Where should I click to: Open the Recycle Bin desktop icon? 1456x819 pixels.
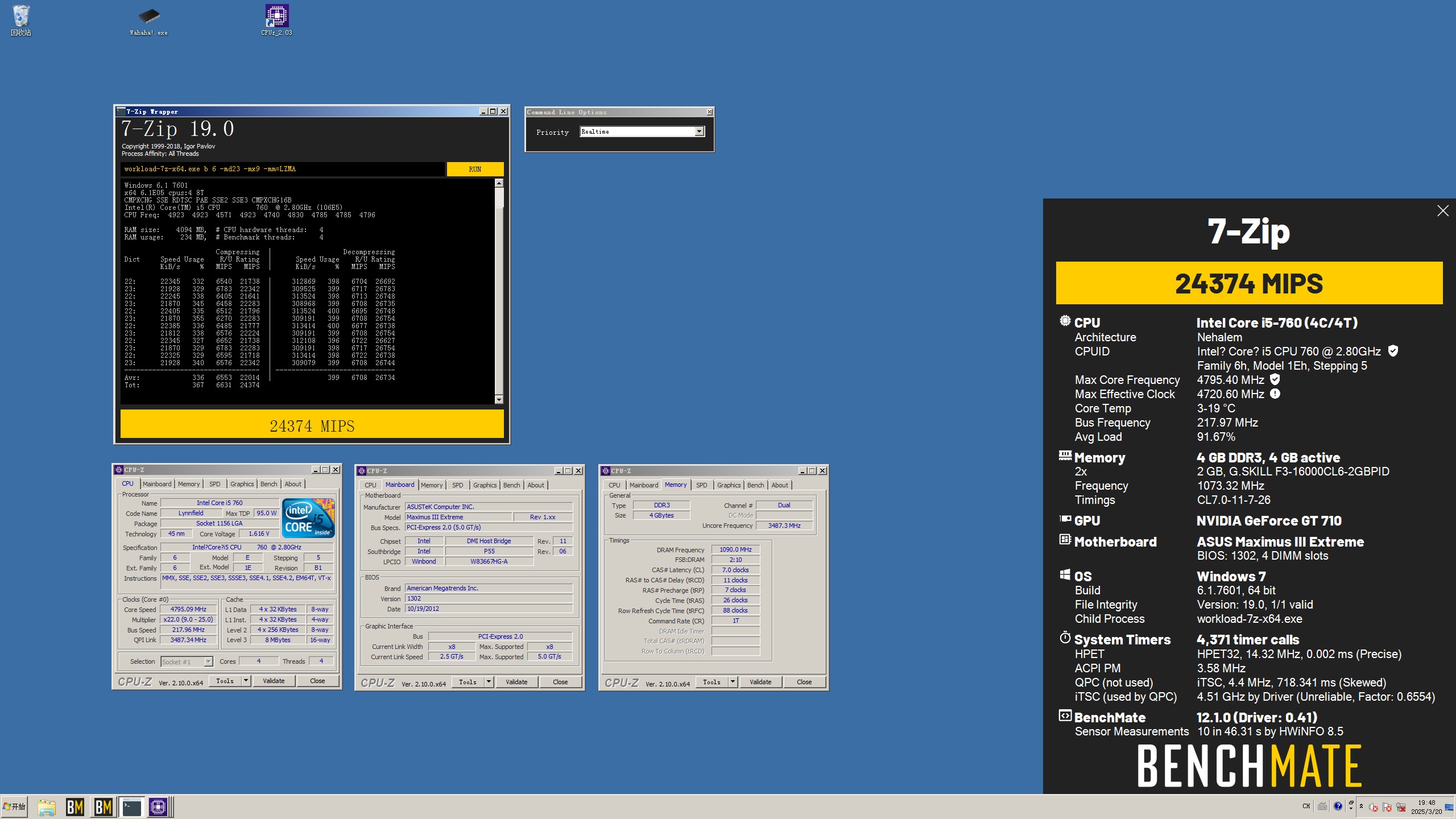point(21,20)
